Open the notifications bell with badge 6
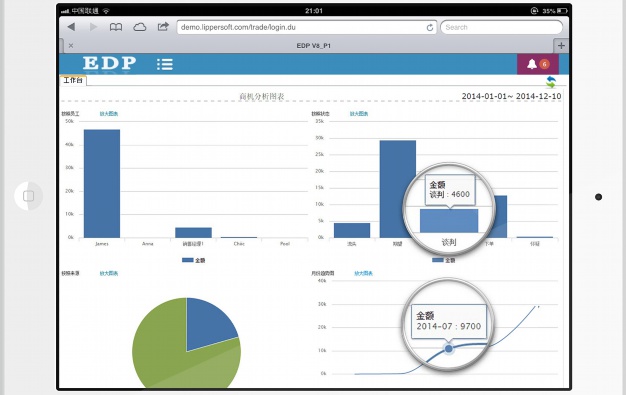Image resolution: width=626 pixels, height=395 pixels. pos(537,64)
